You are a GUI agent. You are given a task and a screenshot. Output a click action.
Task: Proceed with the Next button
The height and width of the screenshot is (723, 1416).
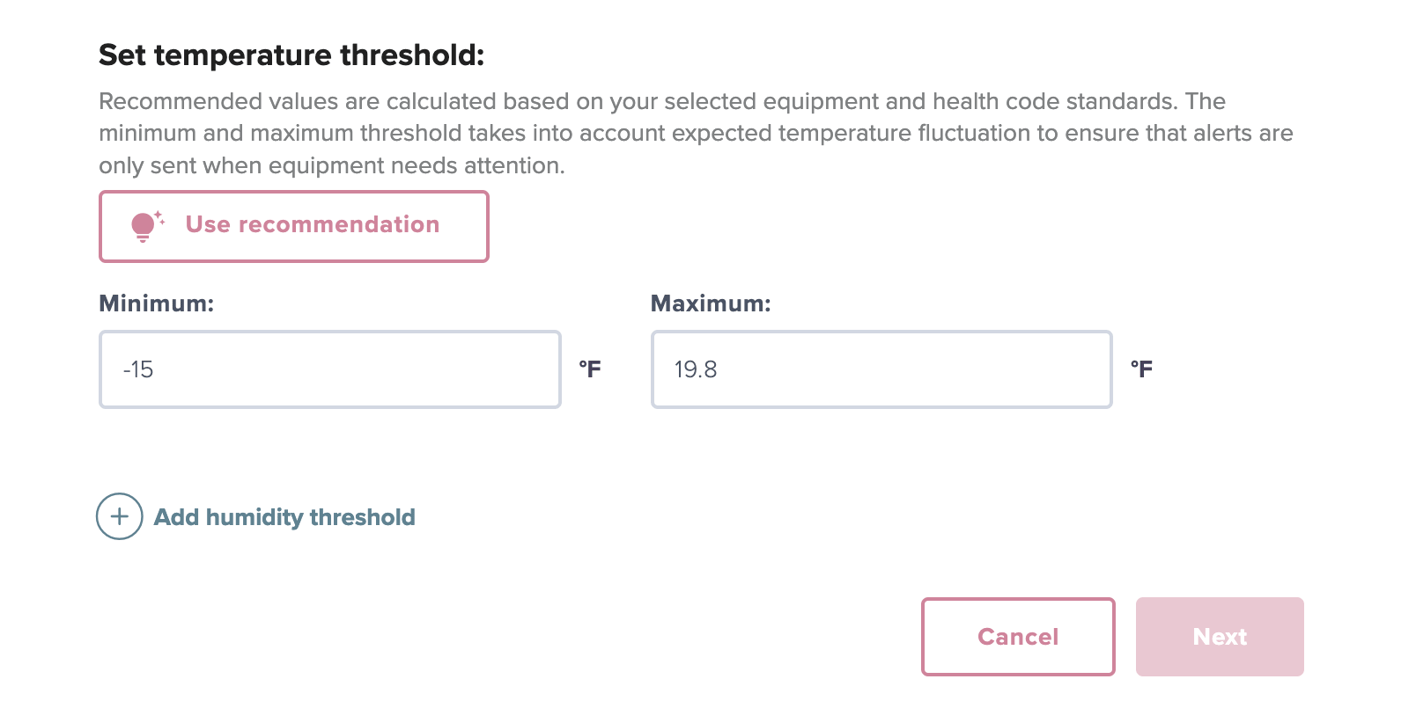(1219, 637)
